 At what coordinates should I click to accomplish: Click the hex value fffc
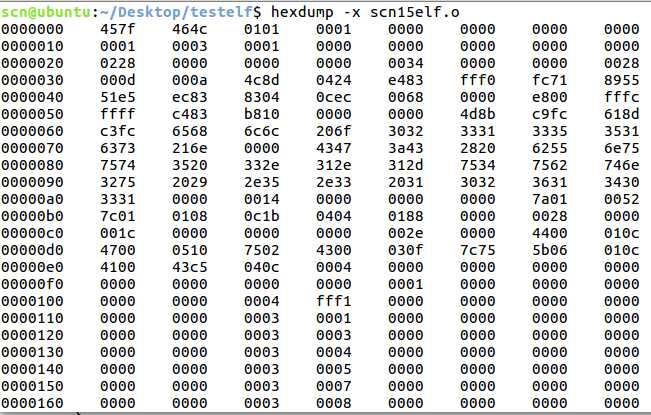[x=622, y=97]
